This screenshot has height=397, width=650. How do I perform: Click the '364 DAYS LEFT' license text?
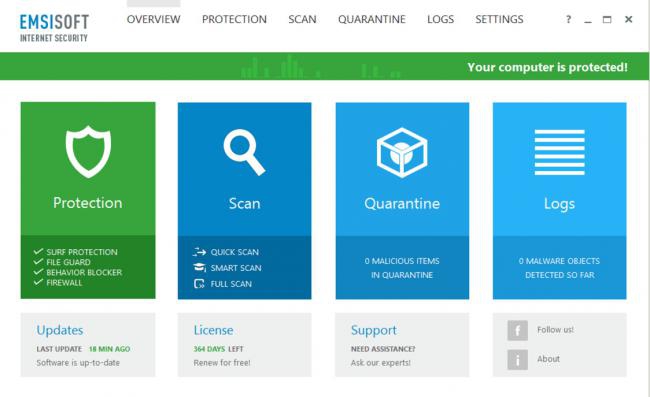pos(218,349)
